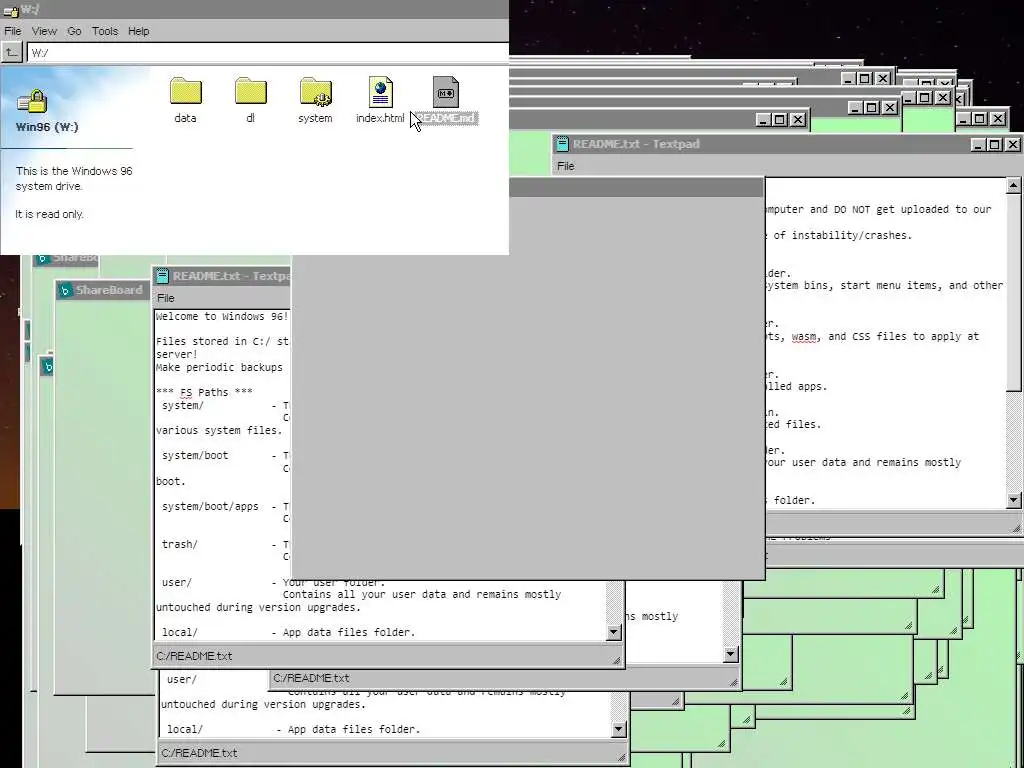This screenshot has height=768, width=1024.
Task: Open the data folder icon
Action: pos(185,91)
